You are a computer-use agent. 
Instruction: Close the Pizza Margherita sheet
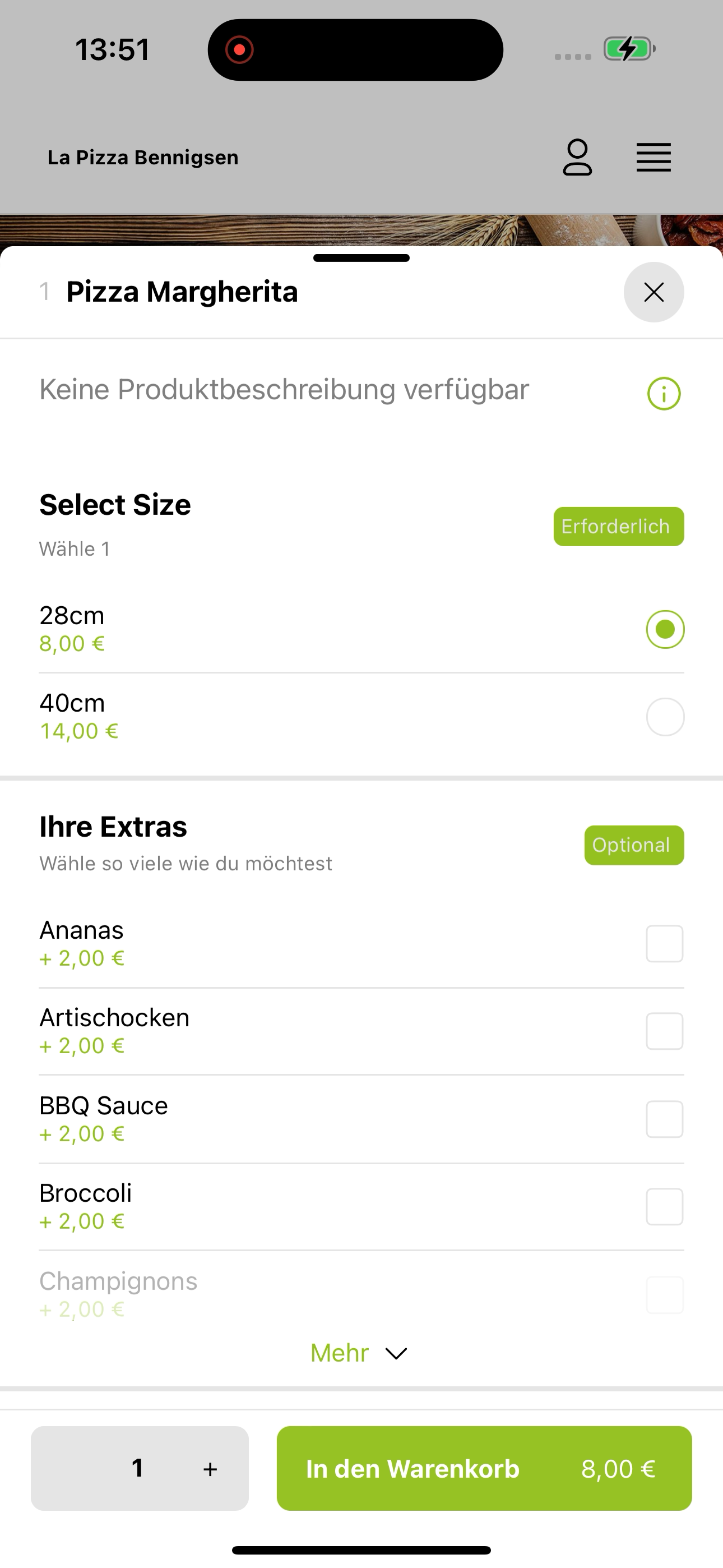(654, 292)
